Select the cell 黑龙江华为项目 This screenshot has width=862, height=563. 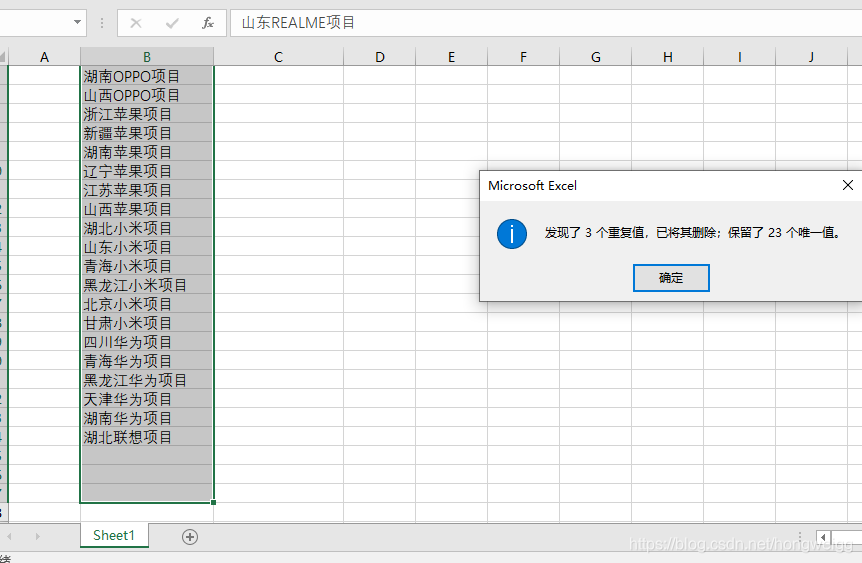[x=147, y=379]
